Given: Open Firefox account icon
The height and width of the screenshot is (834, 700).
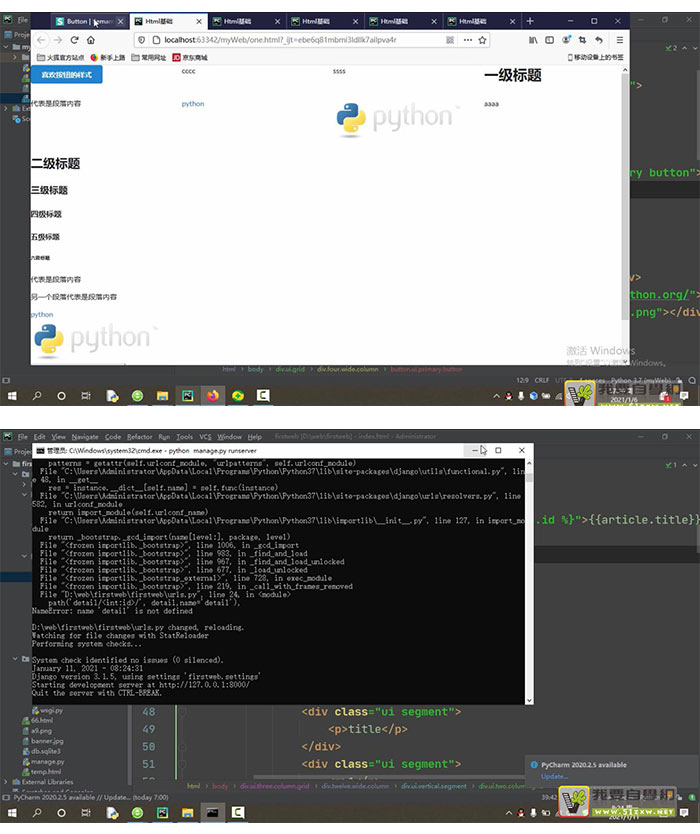Looking at the screenshot, I should click(566, 40).
